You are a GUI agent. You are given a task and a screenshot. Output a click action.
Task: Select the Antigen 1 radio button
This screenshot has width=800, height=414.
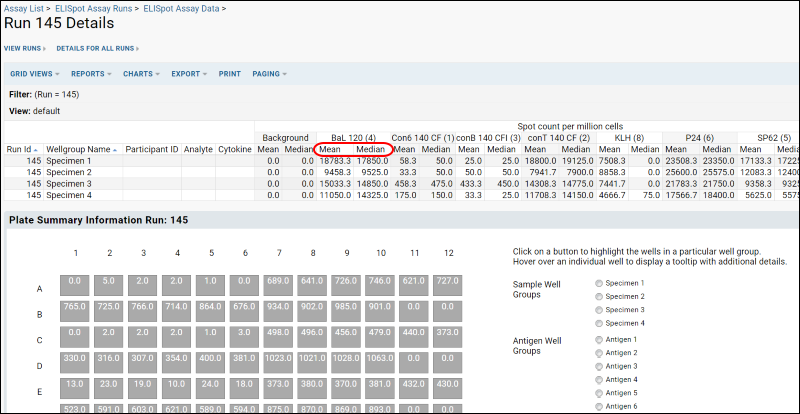(598, 339)
